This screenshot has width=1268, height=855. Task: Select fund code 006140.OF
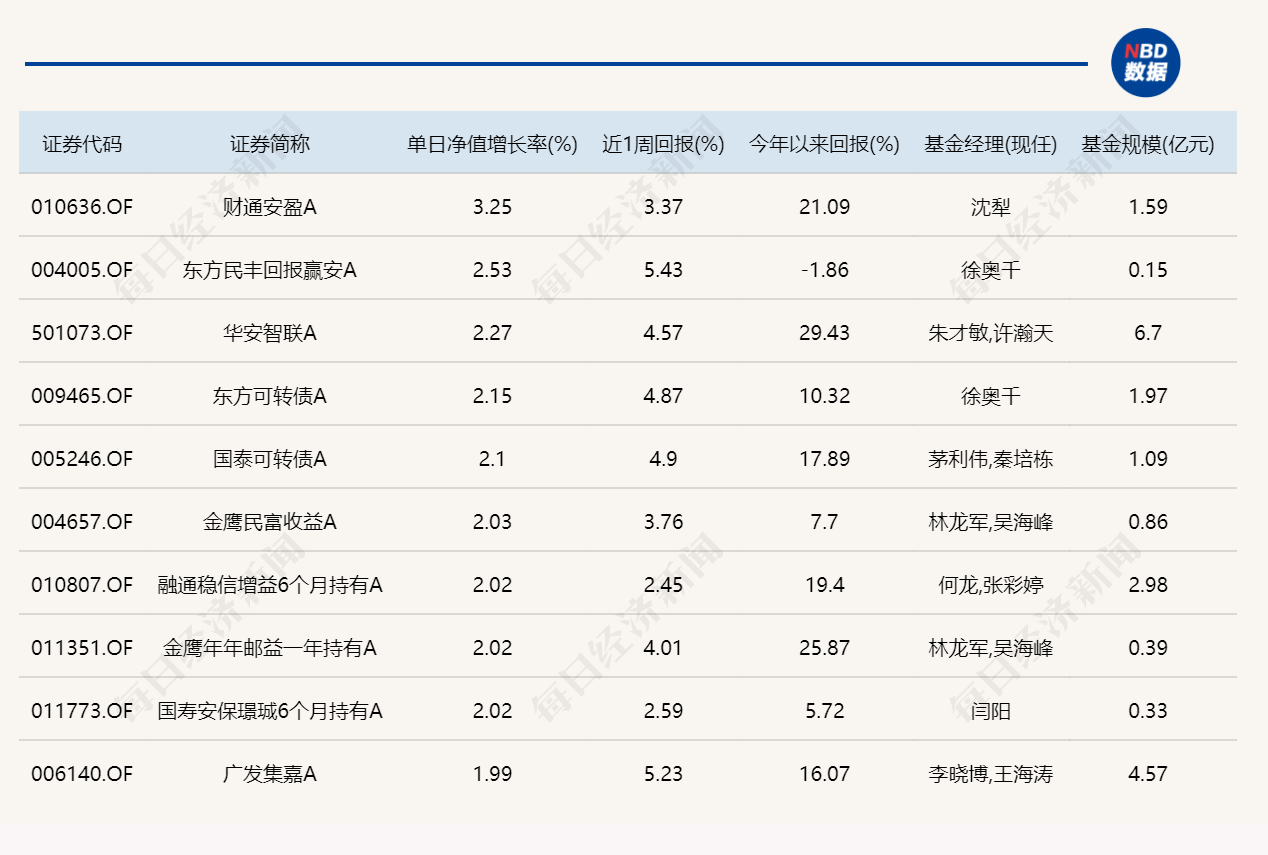pos(82,774)
